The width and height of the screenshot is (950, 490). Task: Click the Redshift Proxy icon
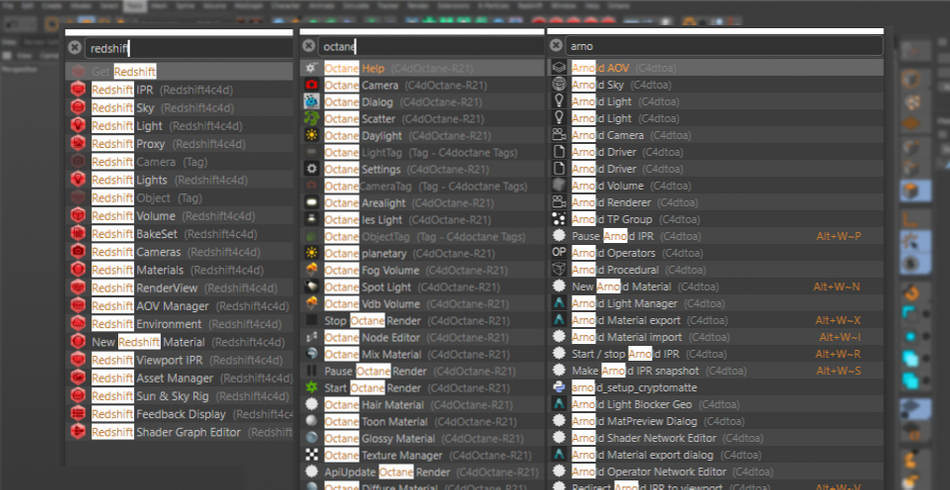pos(78,144)
